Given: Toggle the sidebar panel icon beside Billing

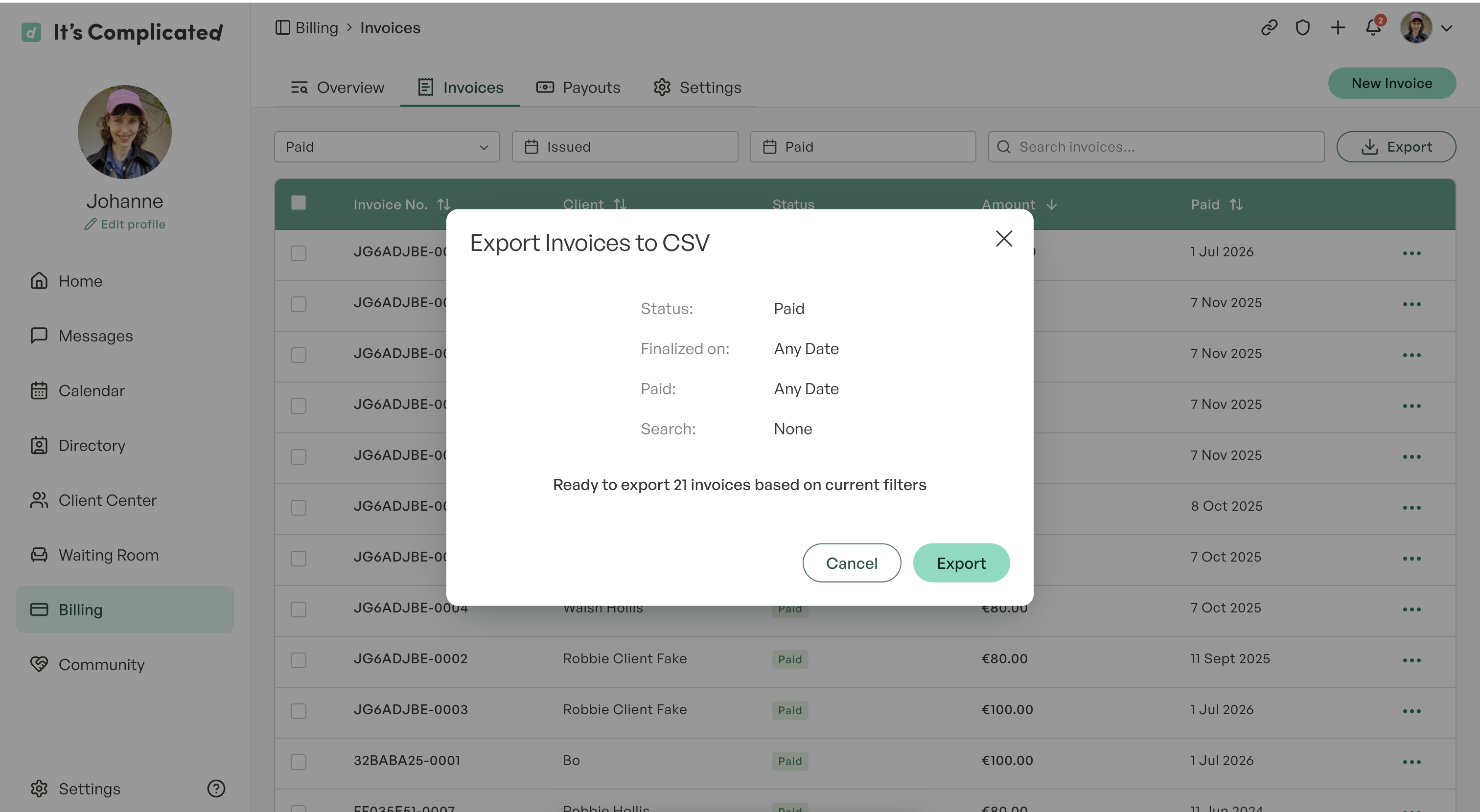Looking at the screenshot, I should tap(283, 27).
